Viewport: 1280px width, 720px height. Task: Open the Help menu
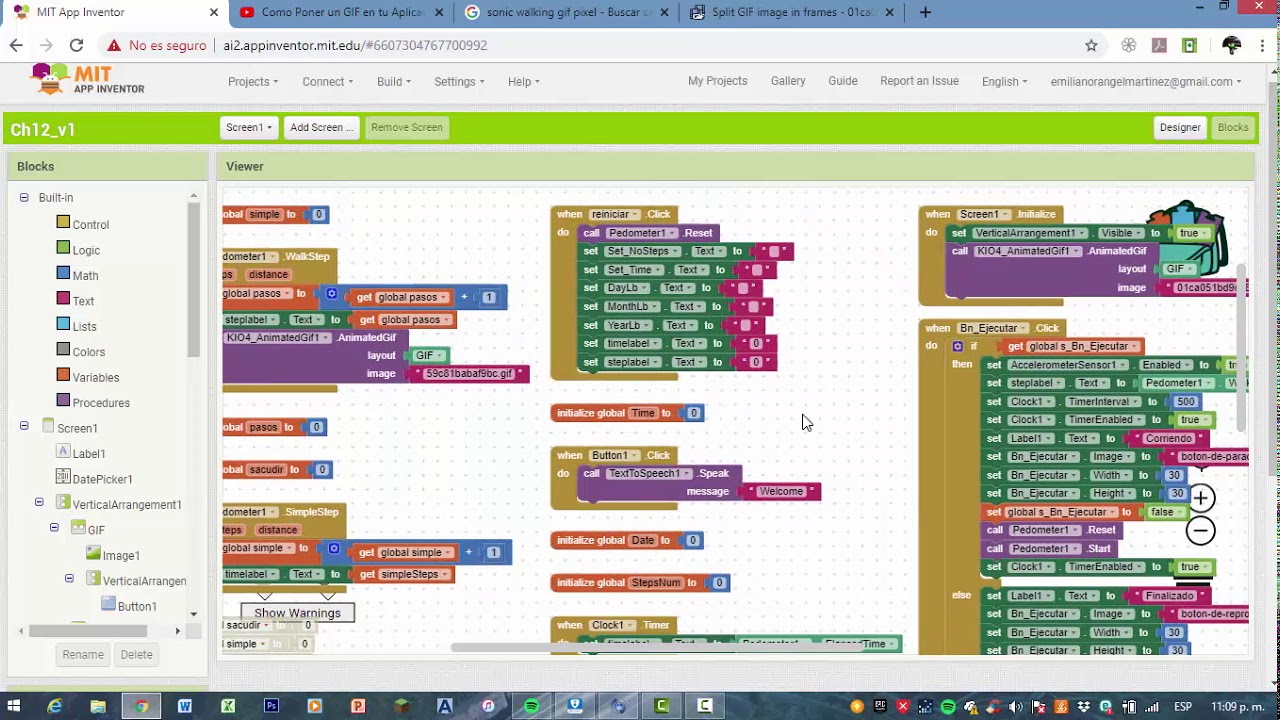[x=523, y=82]
